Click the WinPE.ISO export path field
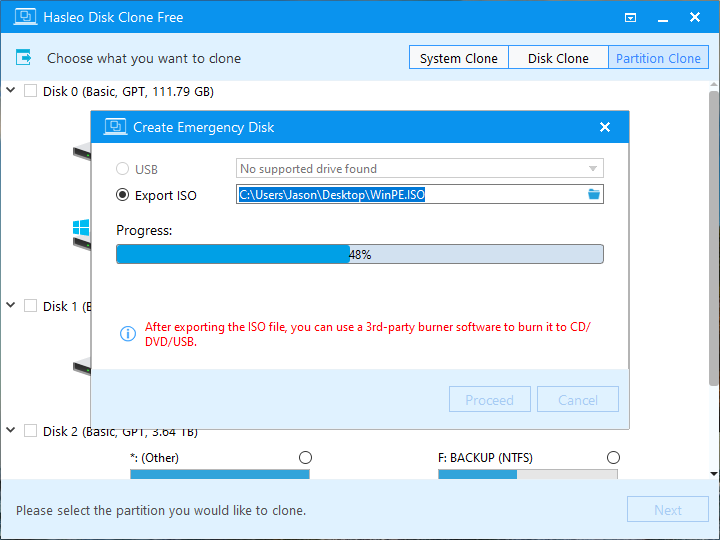 click(420, 194)
